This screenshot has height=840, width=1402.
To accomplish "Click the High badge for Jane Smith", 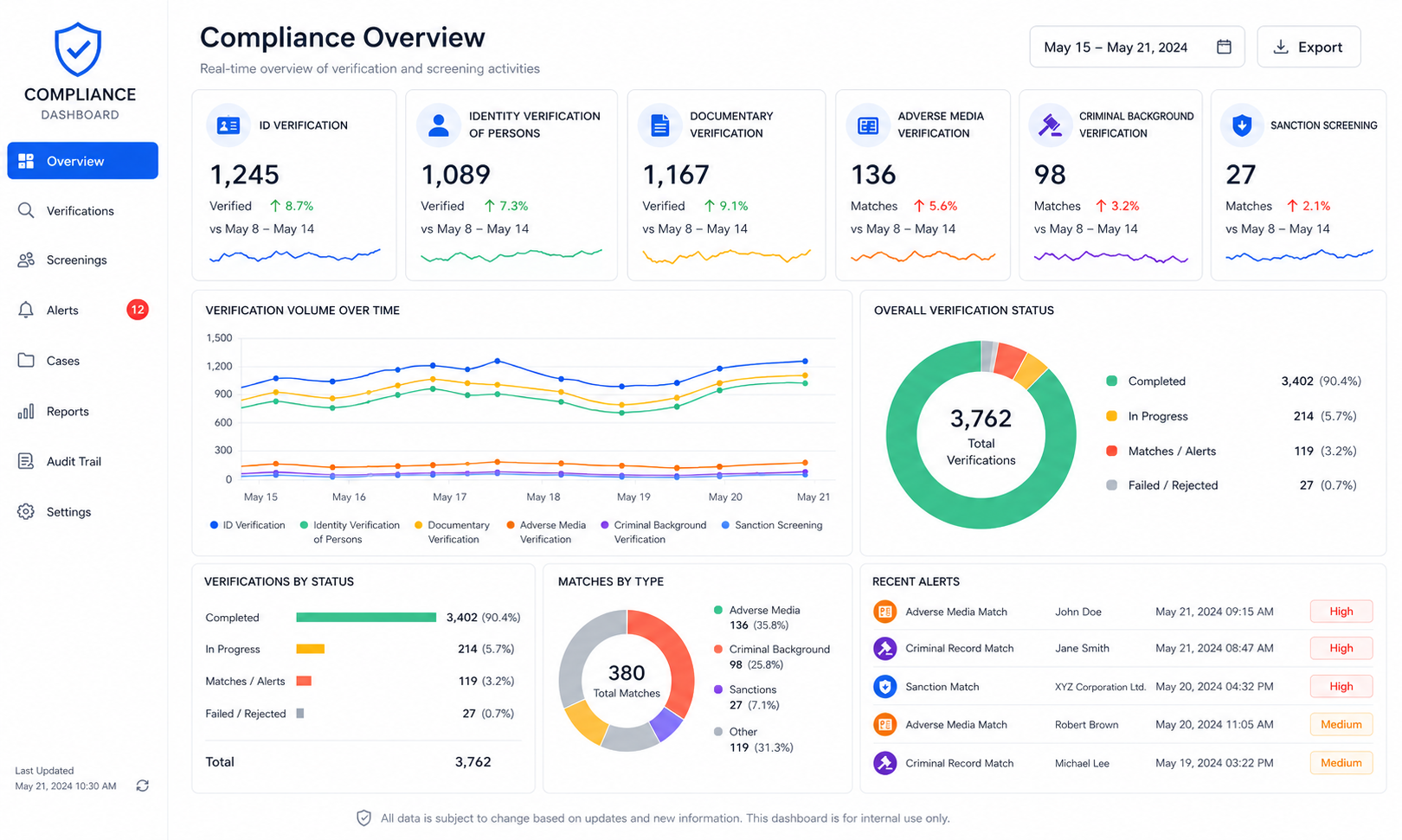I will tap(1341, 648).
